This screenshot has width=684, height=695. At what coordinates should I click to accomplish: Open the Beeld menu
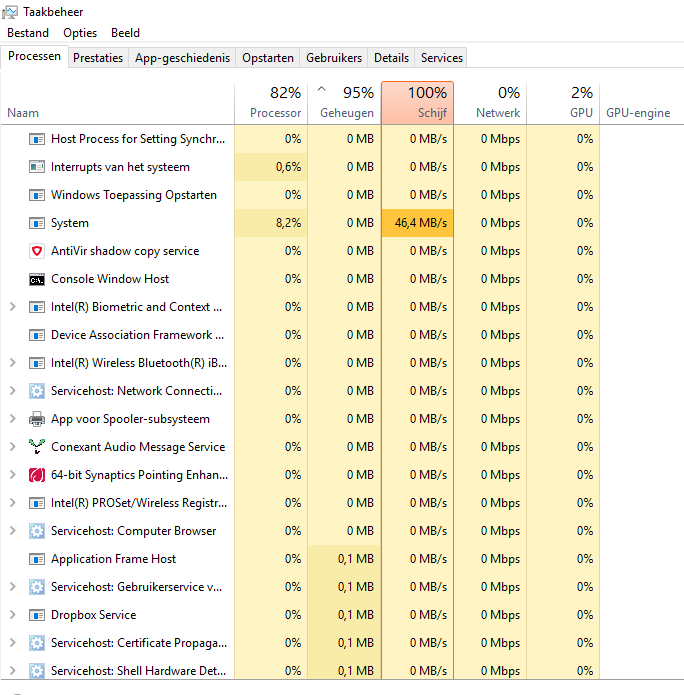pyautogui.click(x=125, y=33)
